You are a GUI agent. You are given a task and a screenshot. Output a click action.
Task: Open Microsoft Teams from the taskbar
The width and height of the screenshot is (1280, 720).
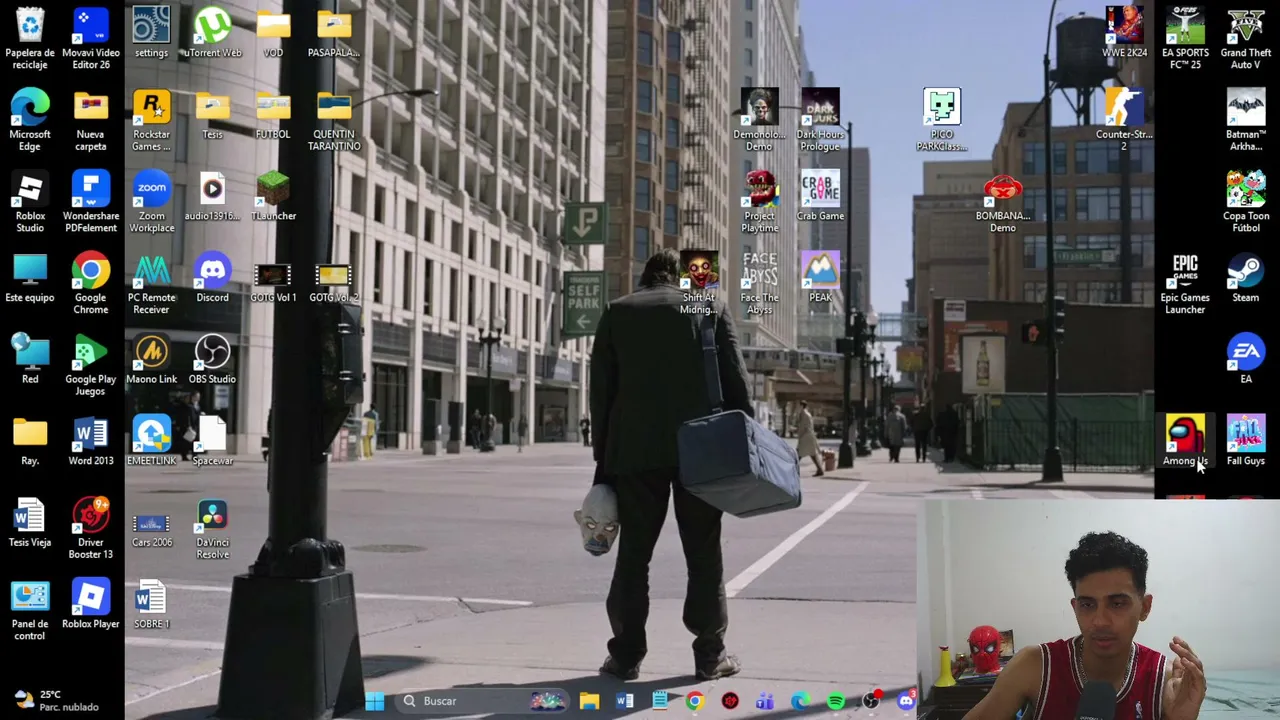pyautogui.click(x=765, y=701)
